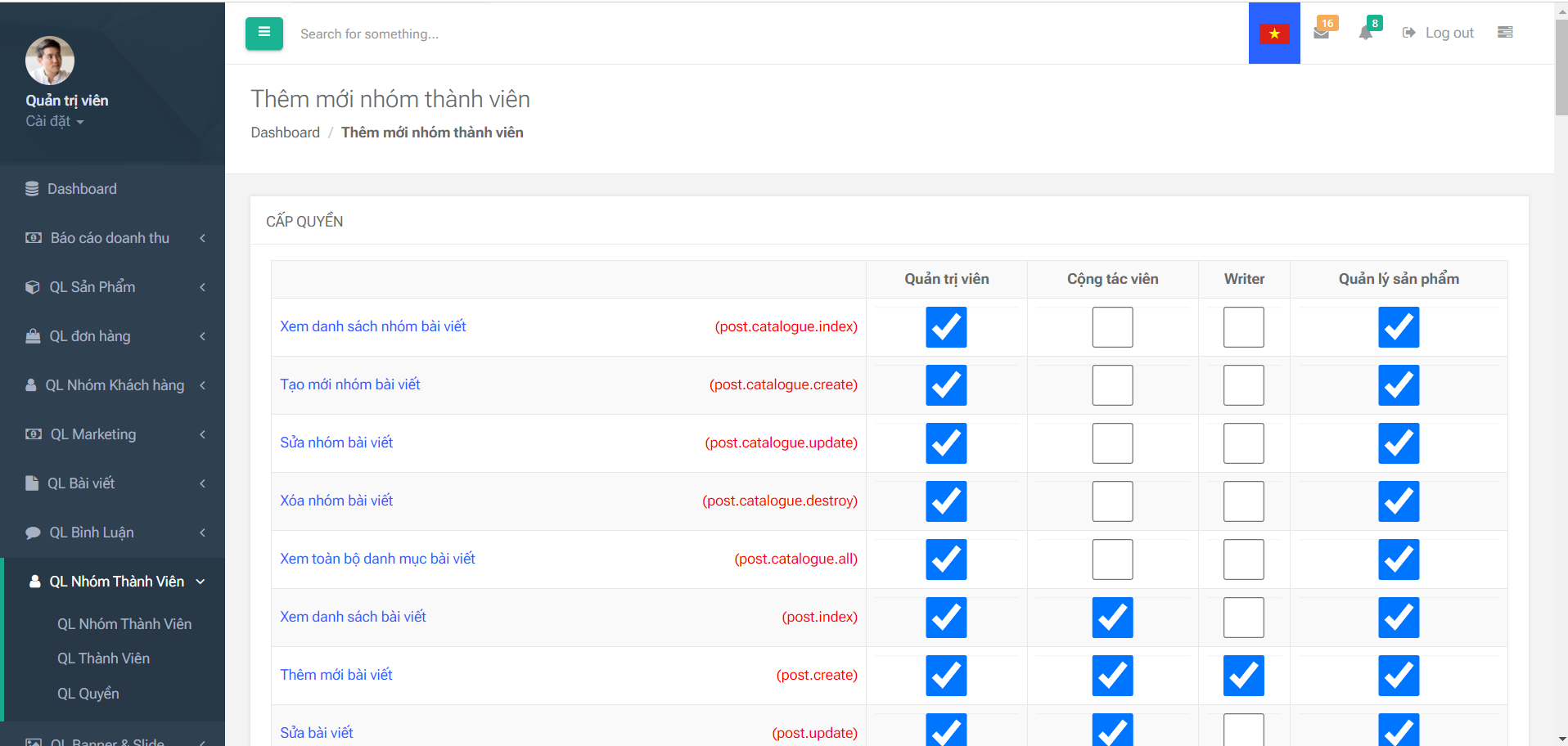Click the QL Nhóm Khách hàng user icon

[x=31, y=385]
